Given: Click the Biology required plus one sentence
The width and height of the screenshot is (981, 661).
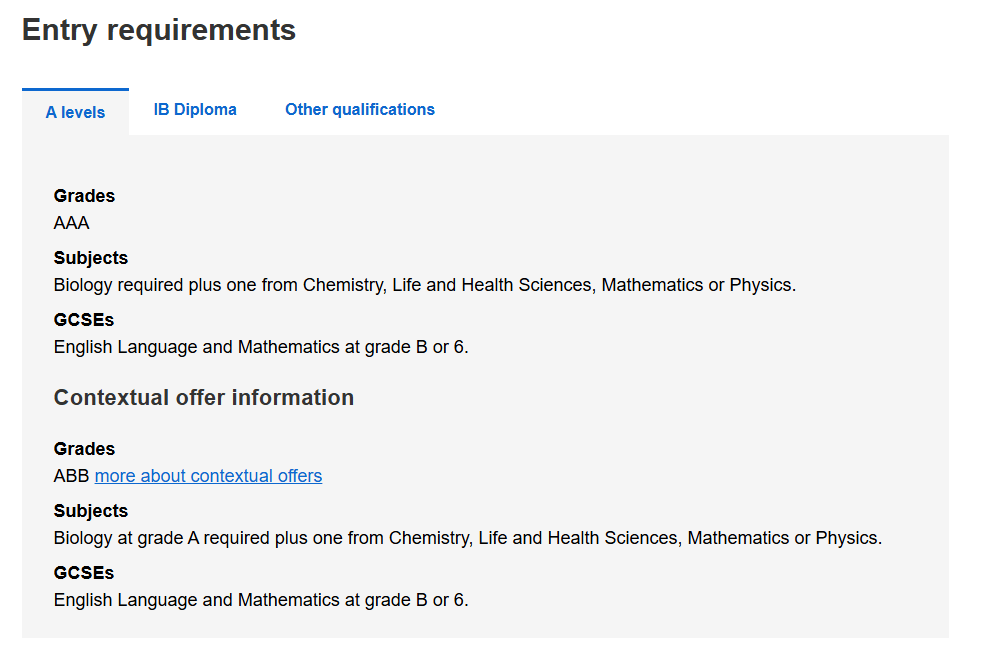Looking at the screenshot, I should (425, 285).
